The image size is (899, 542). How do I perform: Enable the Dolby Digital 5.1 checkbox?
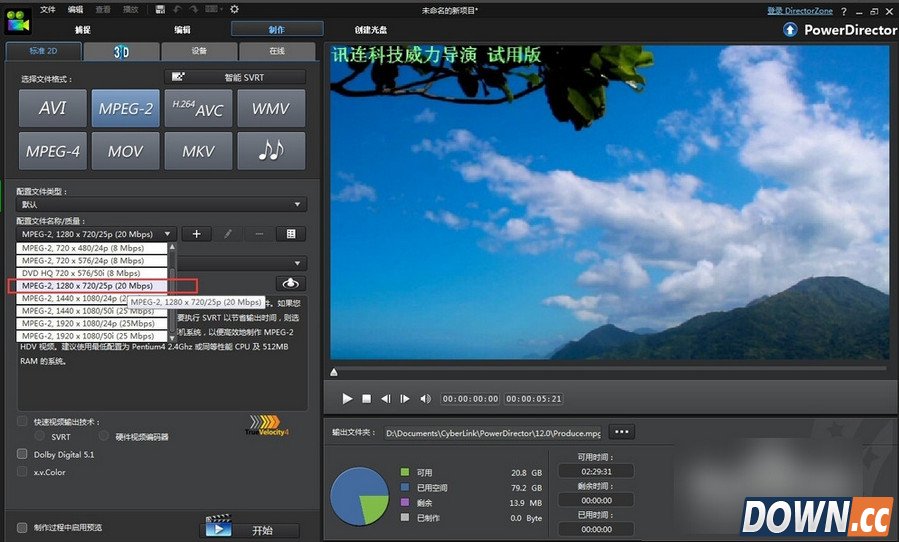[x=23, y=454]
